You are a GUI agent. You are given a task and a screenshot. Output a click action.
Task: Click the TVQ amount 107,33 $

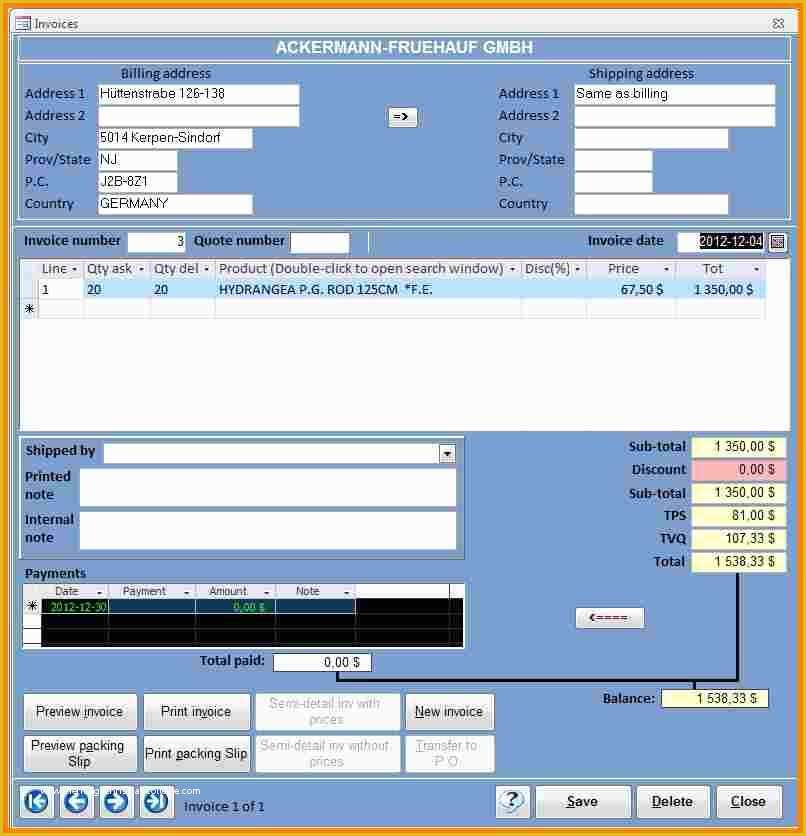(738, 538)
